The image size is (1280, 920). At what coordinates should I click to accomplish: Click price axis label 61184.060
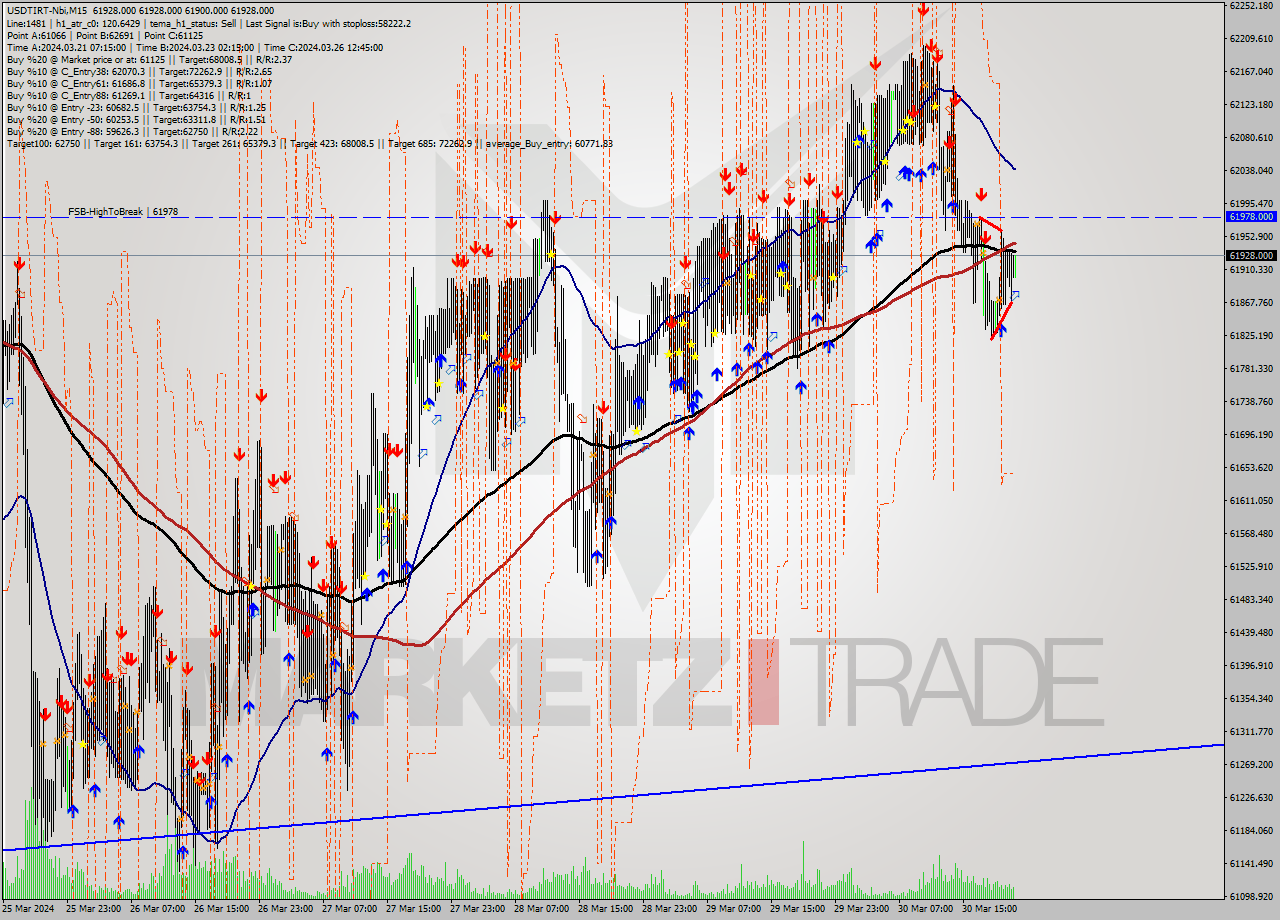coord(1251,830)
